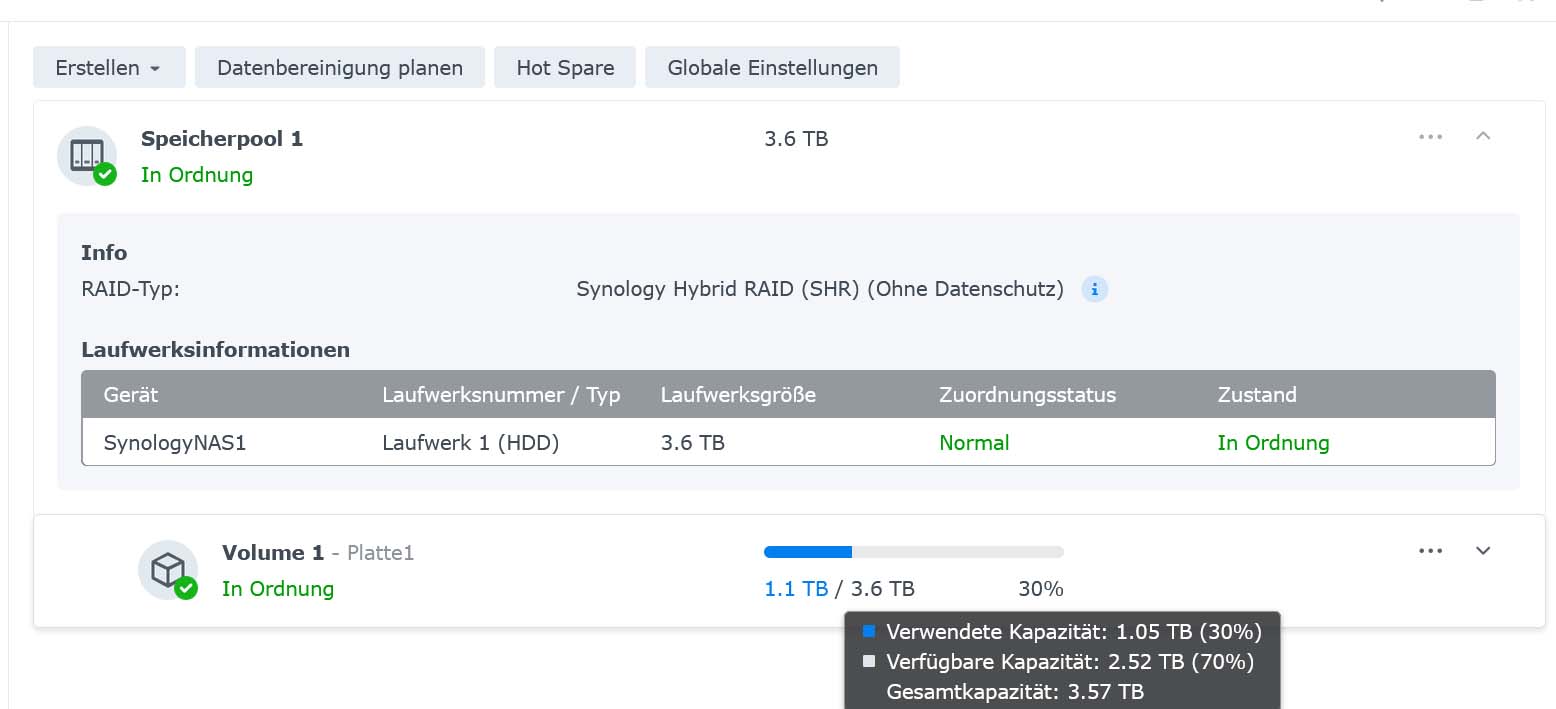
Task: Open the Erstellen dropdown
Action: pos(109,67)
